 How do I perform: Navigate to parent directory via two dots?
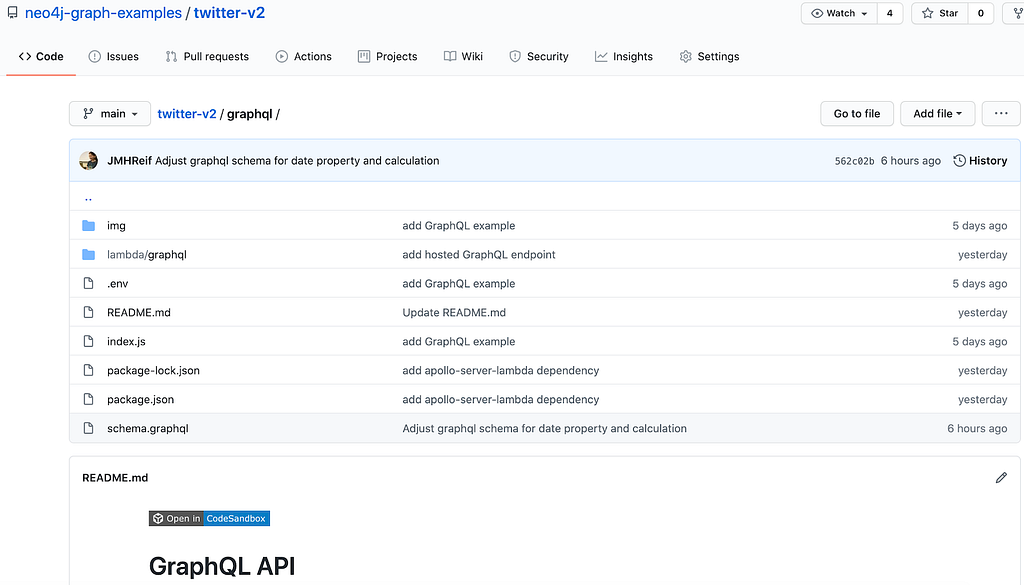(x=88, y=197)
